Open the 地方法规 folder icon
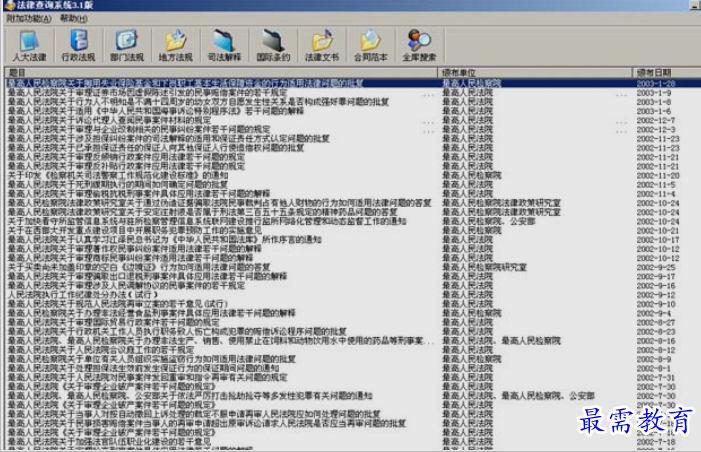 [176, 46]
